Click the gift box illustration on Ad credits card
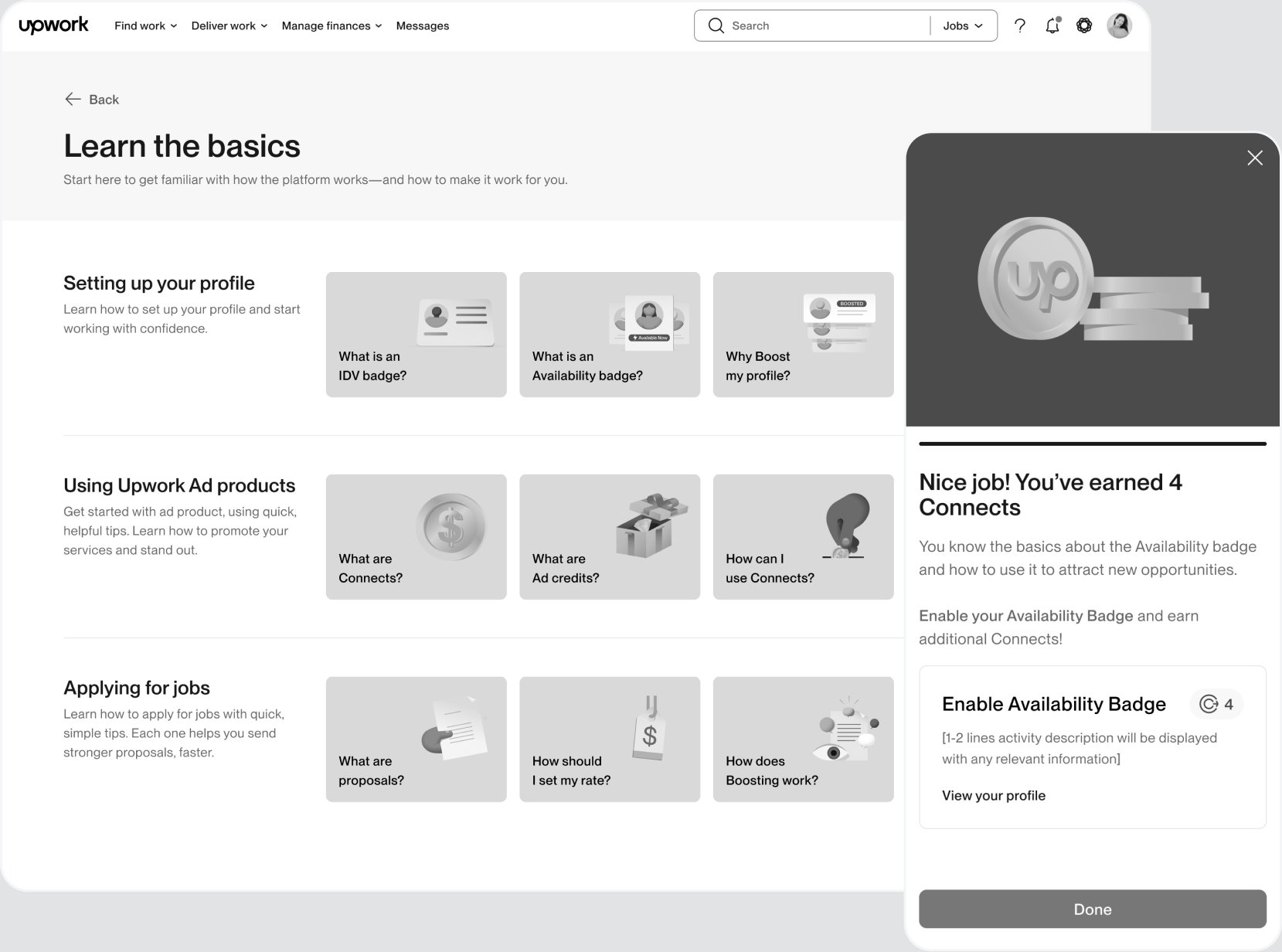Screen dimensions: 1282x952 coord(651,525)
